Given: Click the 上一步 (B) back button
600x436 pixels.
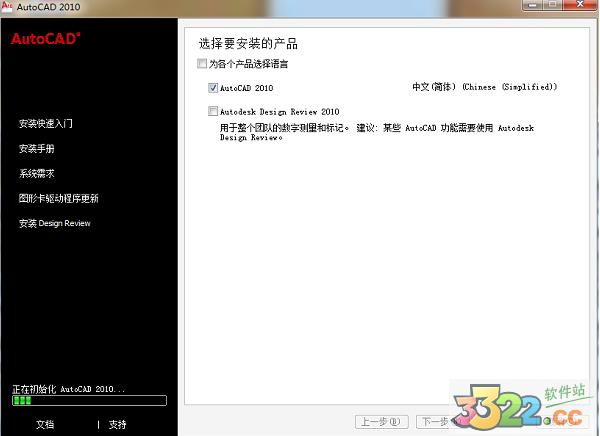Looking at the screenshot, I should (382, 422).
